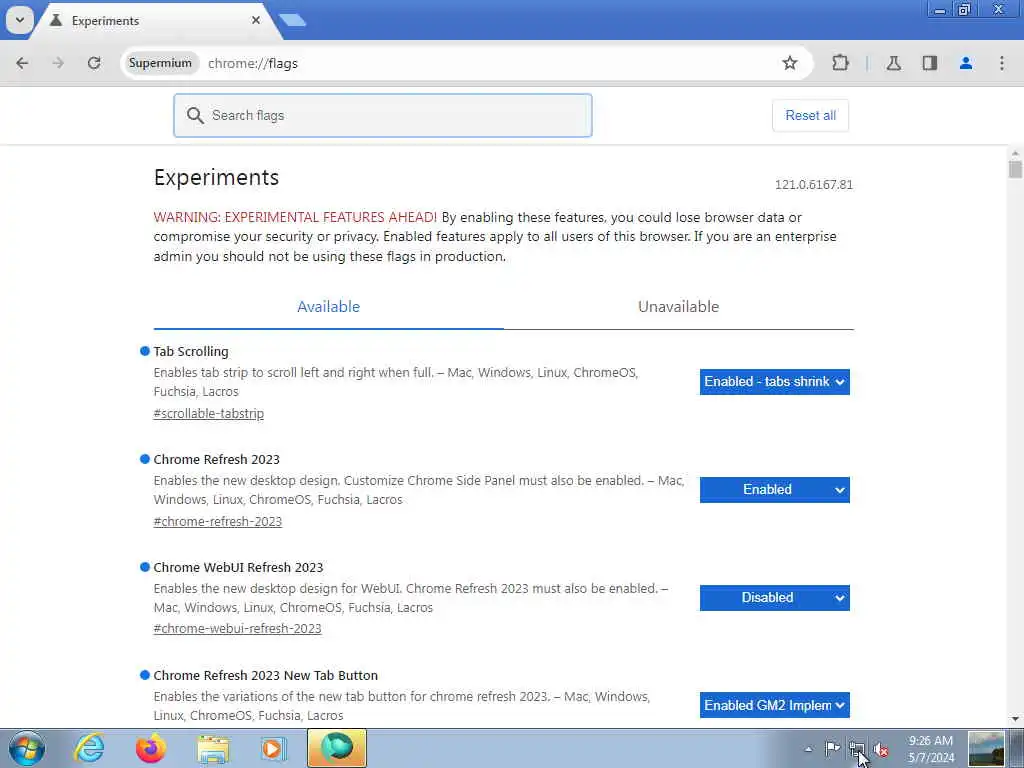1024x768 pixels.
Task: Launch Firefox from the taskbar
Action: coord(151,748)
